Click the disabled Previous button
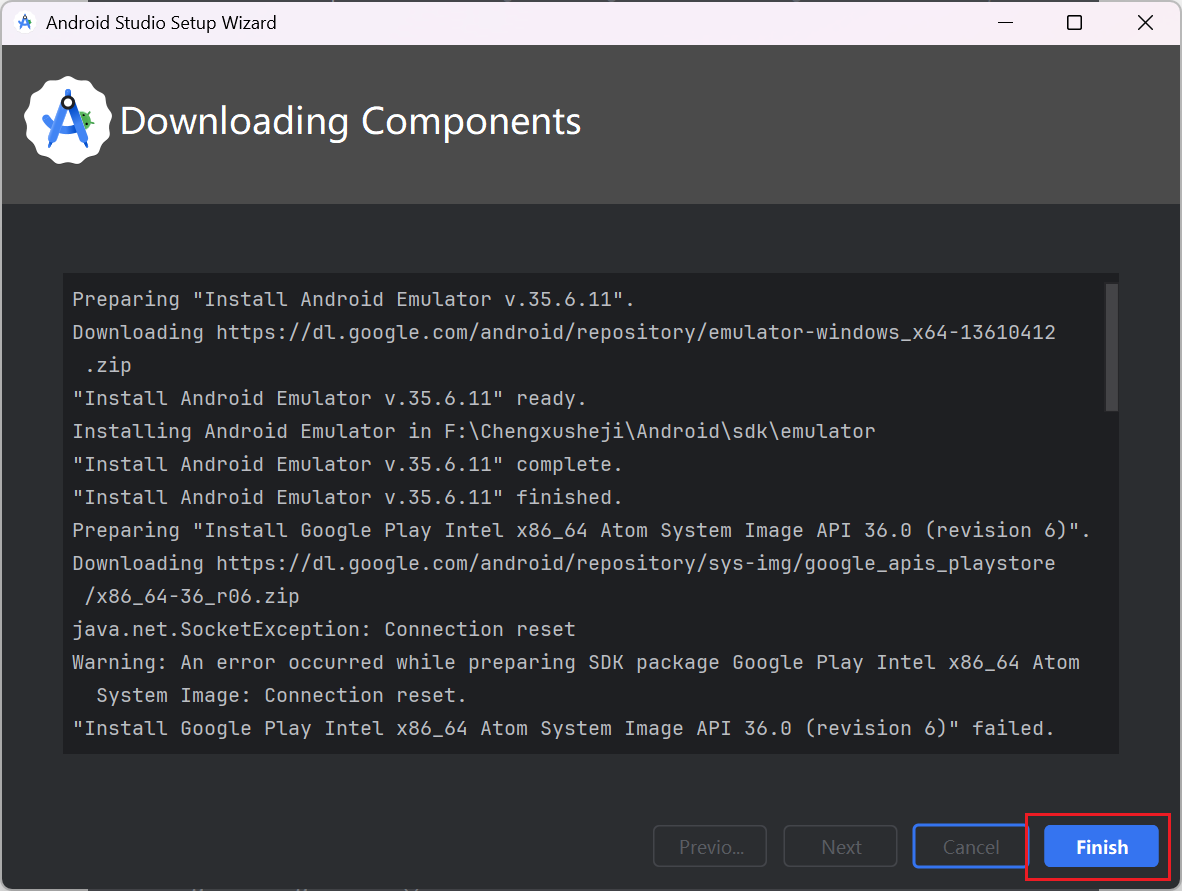The image size is (1182, 891). tap(710, 847)
